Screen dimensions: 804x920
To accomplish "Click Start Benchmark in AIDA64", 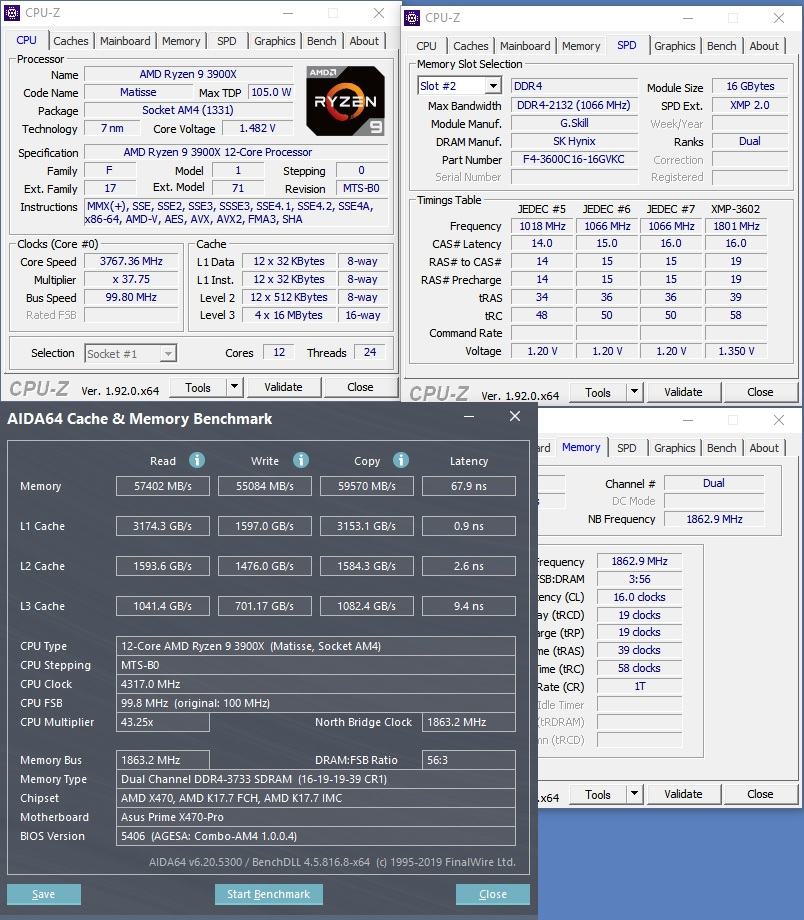I will pyautogui.click(x=269, y=894).
